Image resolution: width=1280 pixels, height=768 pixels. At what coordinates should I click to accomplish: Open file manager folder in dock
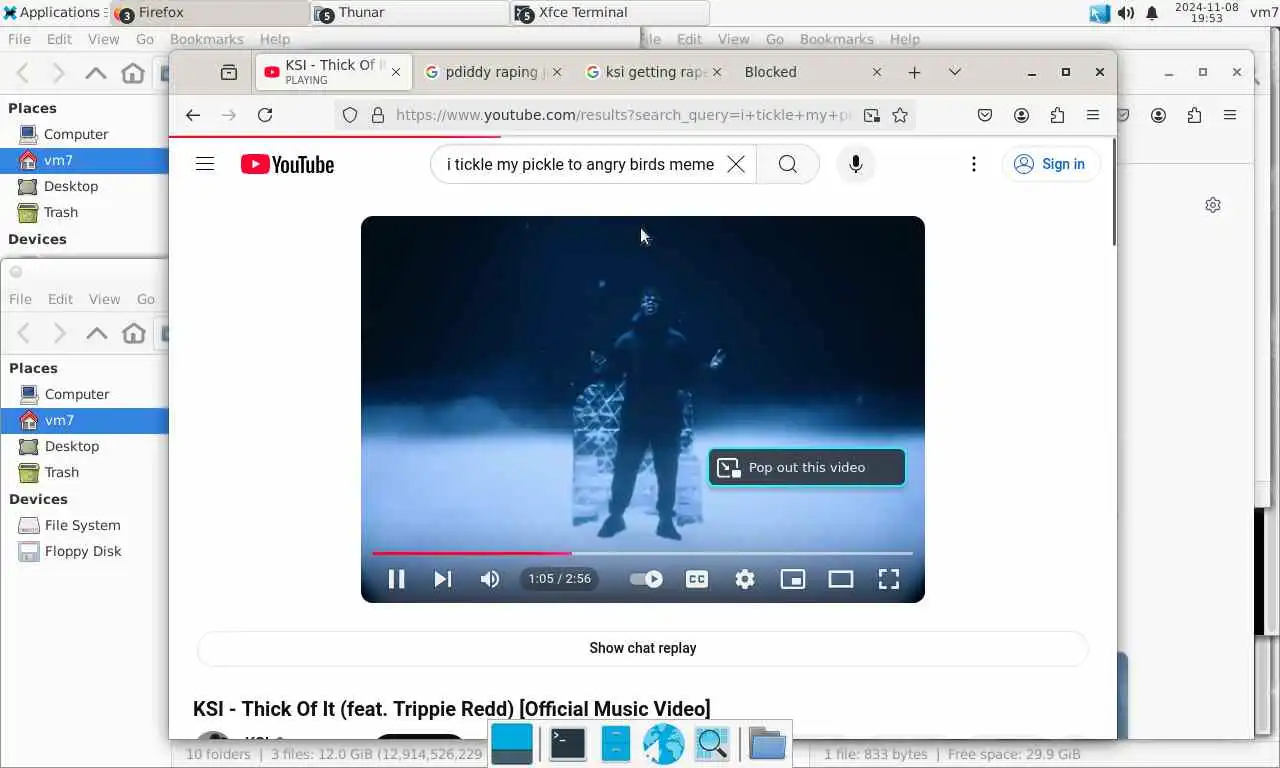click(767, 744)
